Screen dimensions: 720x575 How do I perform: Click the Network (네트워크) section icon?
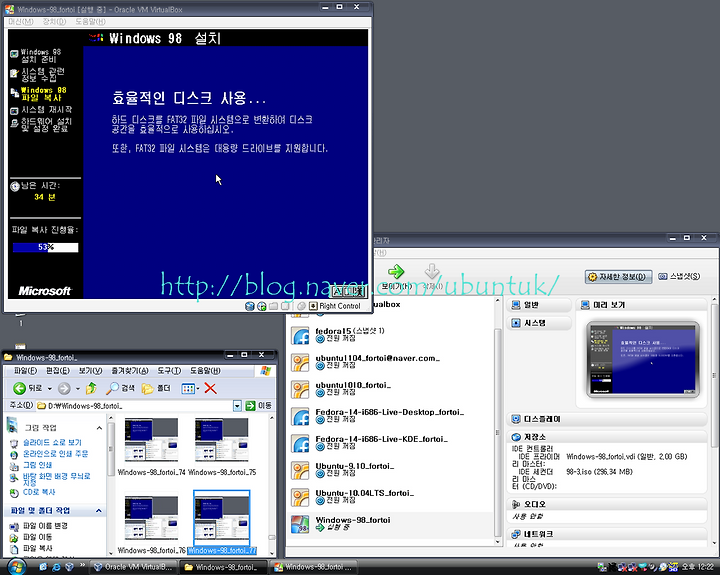coord(516,534)
